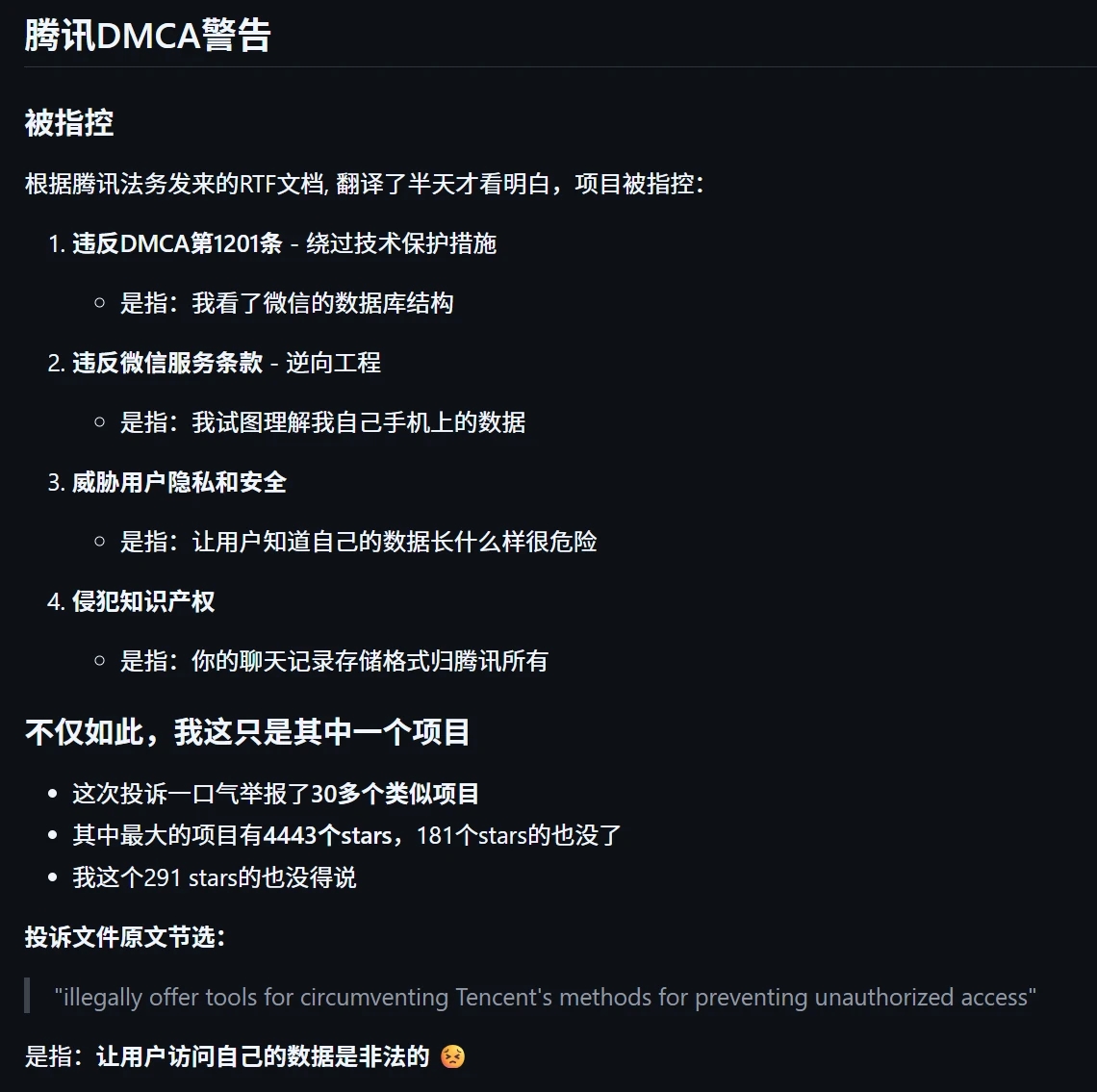Image resolution: width=1097 pixels, height=1092 pixels.
Task: Select the 侵犯知识产权 list item
Action: (x=143, y=601)
